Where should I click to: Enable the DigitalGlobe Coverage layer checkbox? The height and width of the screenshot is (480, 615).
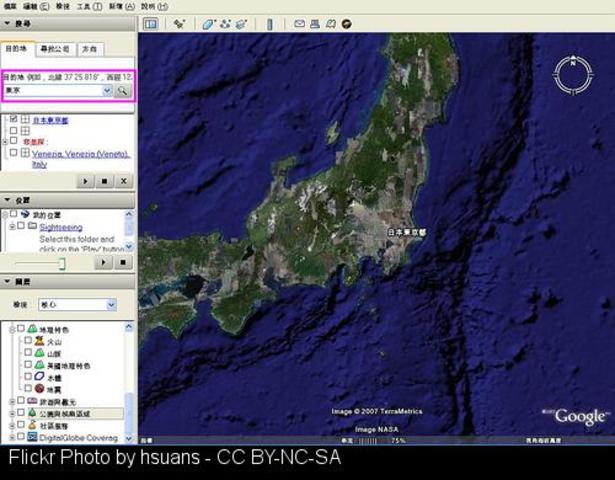coord(21,436)
